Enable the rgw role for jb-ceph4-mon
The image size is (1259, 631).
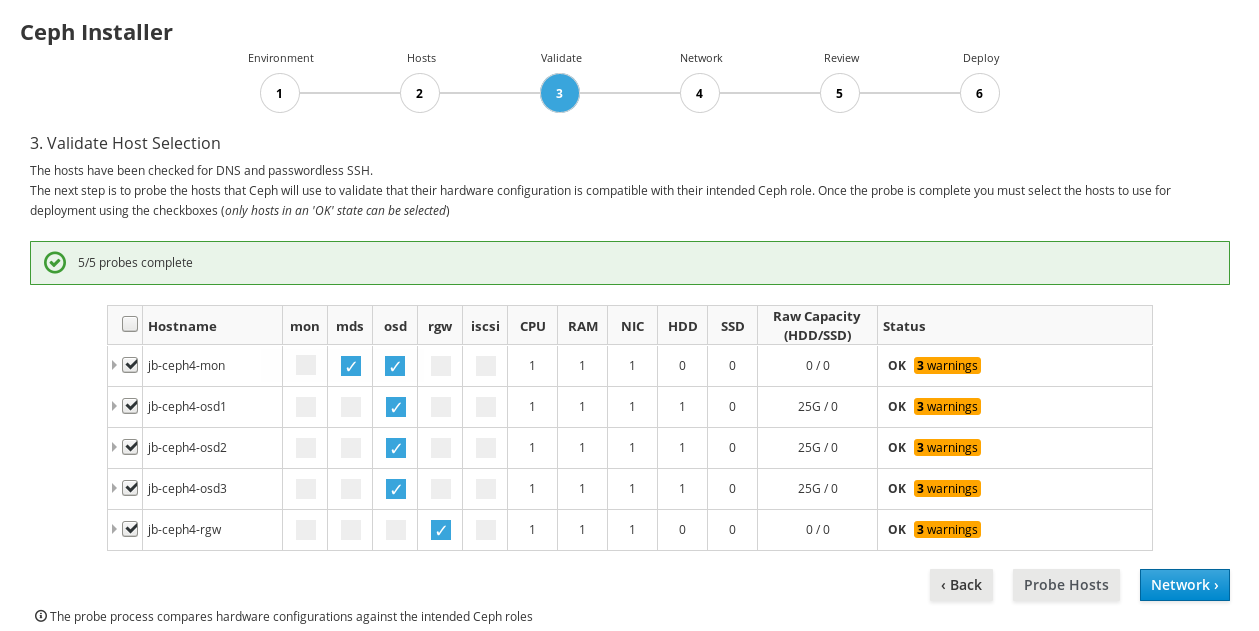(x=441, y=366)
